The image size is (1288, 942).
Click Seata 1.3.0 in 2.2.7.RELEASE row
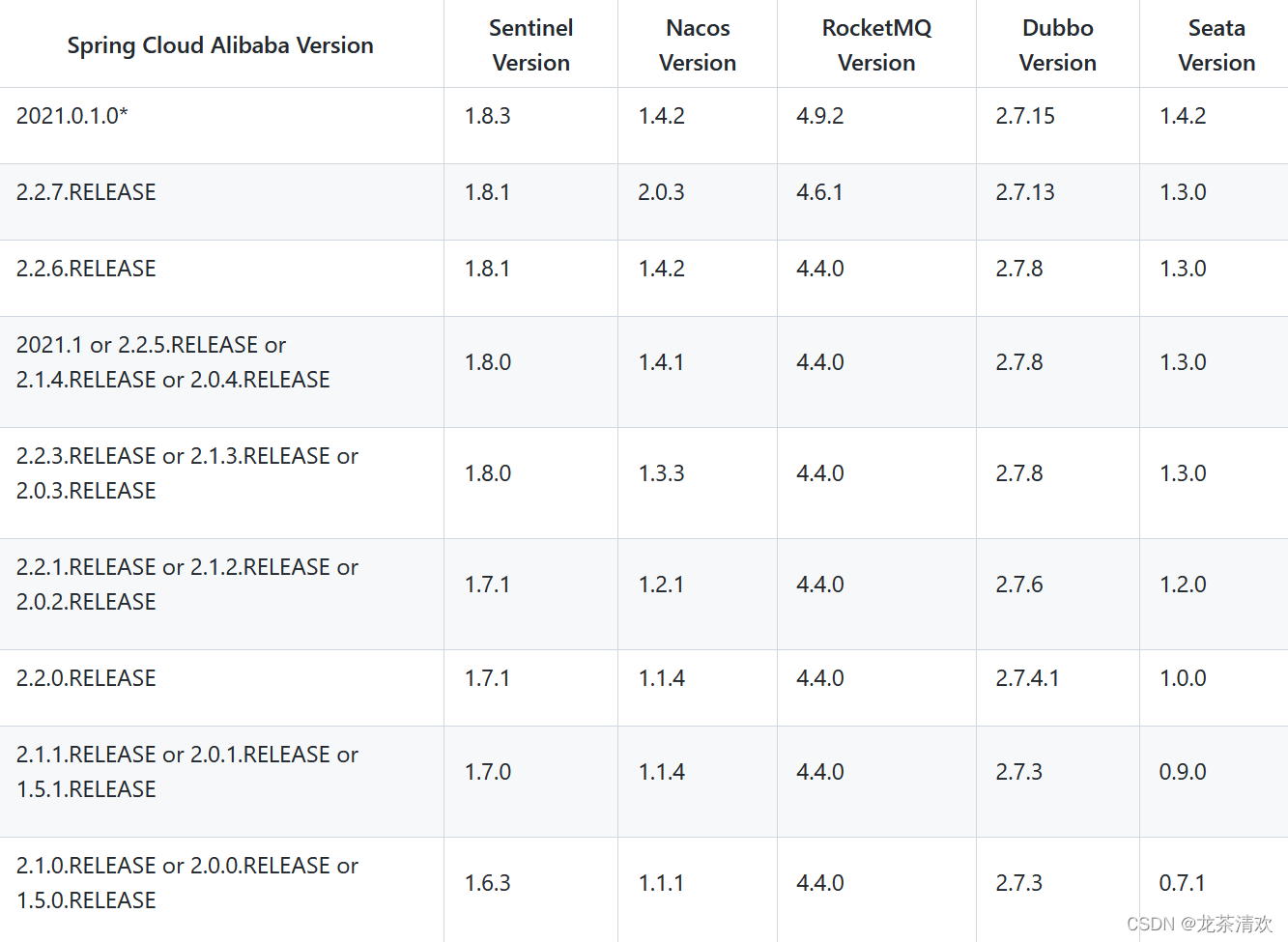[x=1183, y=192]
